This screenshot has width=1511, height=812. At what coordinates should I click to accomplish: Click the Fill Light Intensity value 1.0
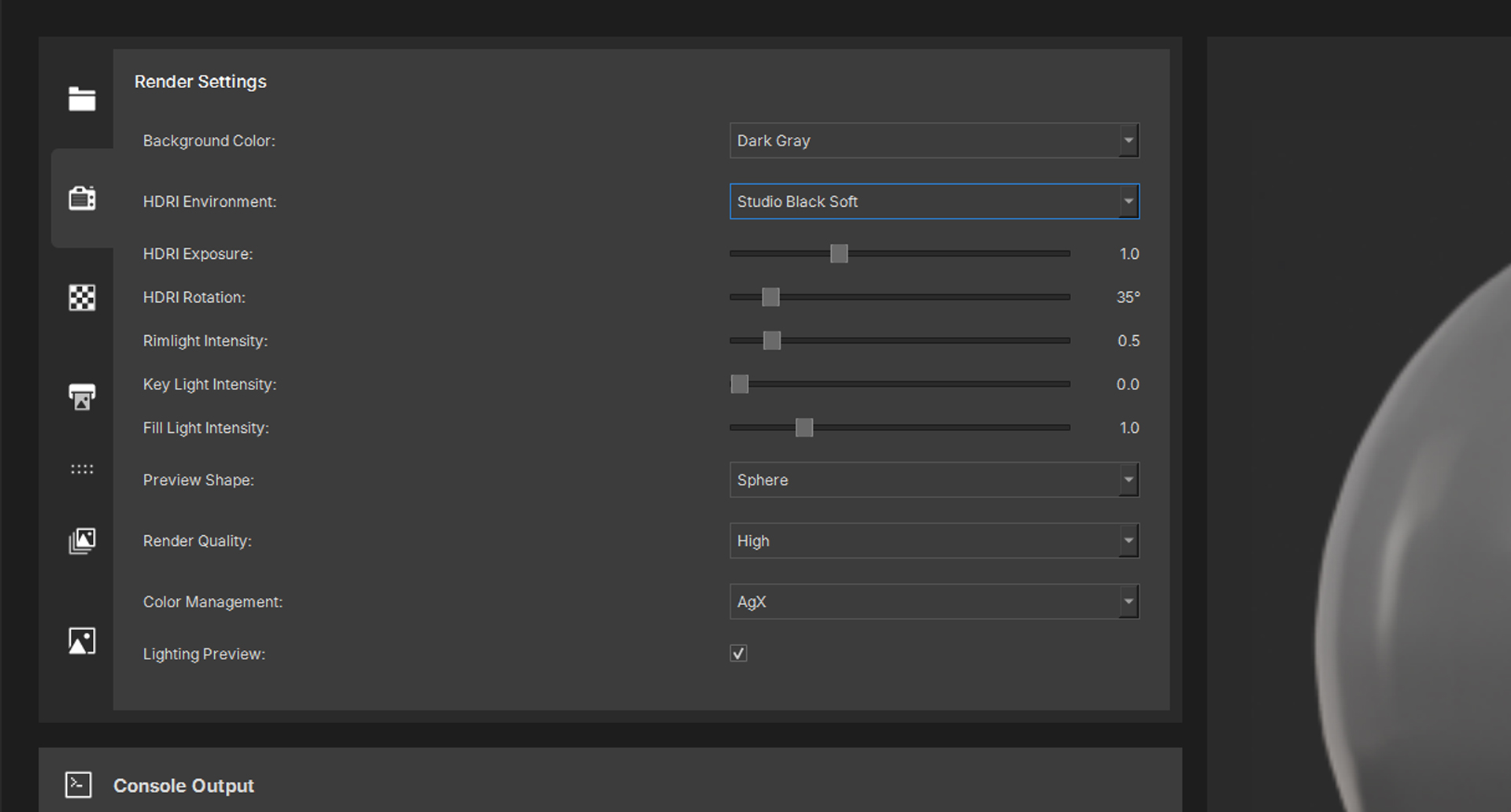(x=1129, y=427)
